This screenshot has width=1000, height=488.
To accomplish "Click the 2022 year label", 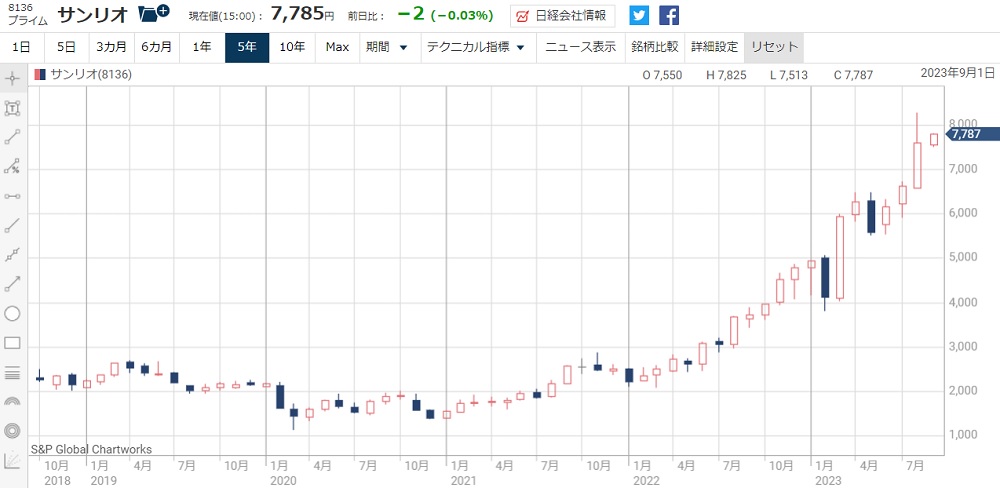I will (x=646, y=480).
